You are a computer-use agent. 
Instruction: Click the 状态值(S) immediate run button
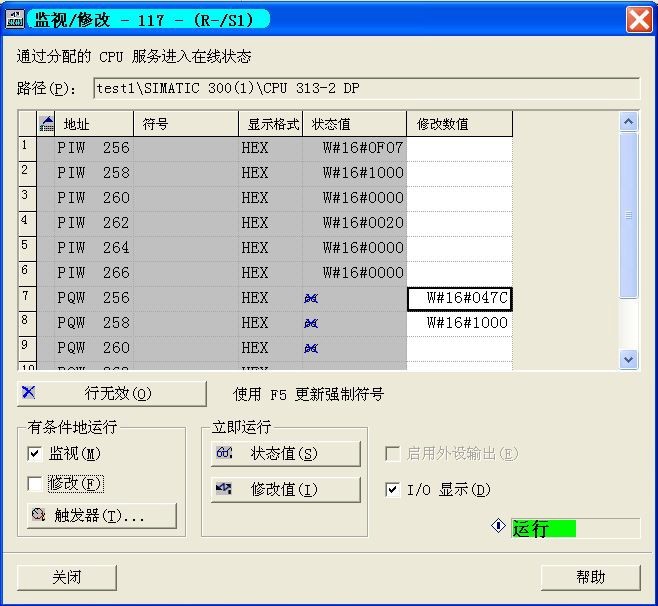tap(285, 454)
